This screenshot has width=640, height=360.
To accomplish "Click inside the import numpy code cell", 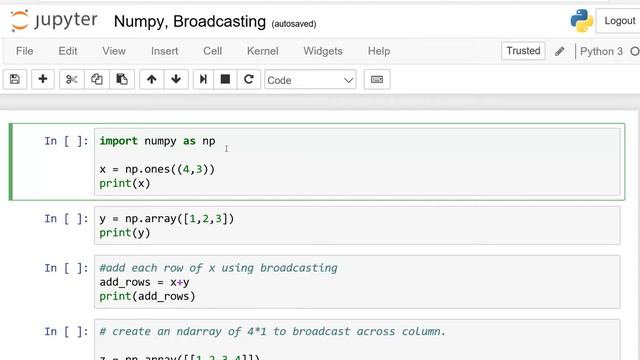I will 357,162.
